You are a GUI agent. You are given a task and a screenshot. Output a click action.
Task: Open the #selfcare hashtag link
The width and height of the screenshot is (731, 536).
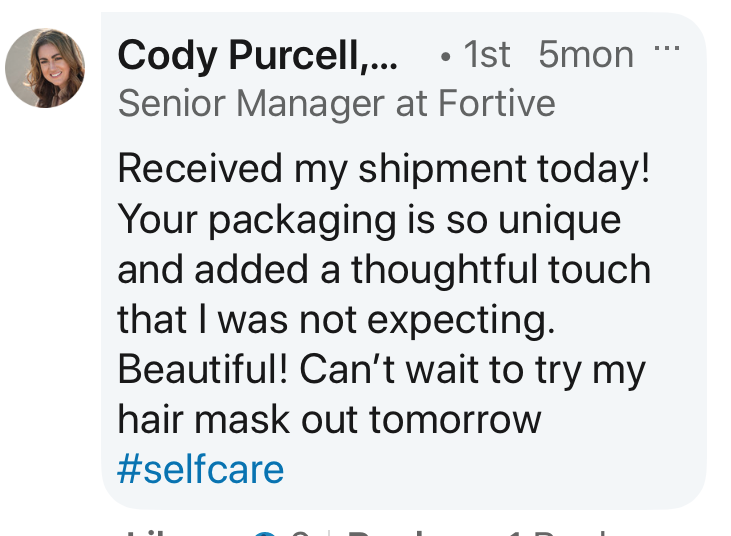pyautogui.click(x=200, y=469)
